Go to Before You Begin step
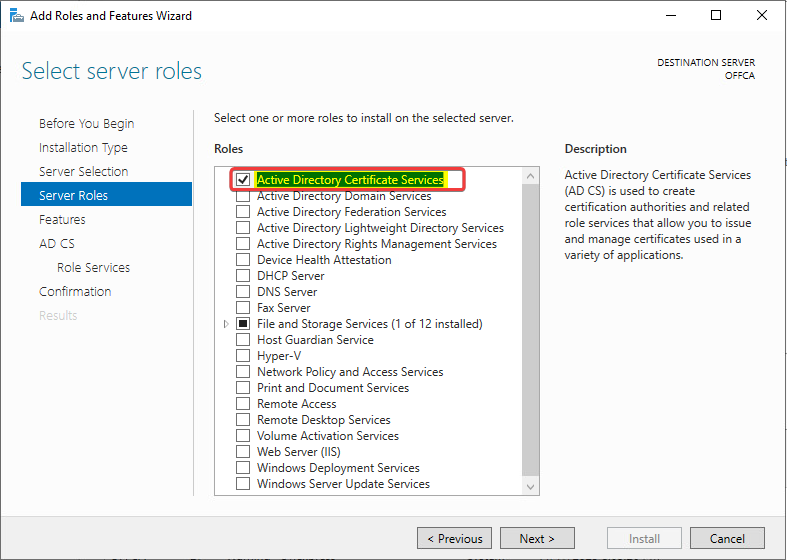The width and height of the screenshot is (787, 560). click(x=86, y=124)
